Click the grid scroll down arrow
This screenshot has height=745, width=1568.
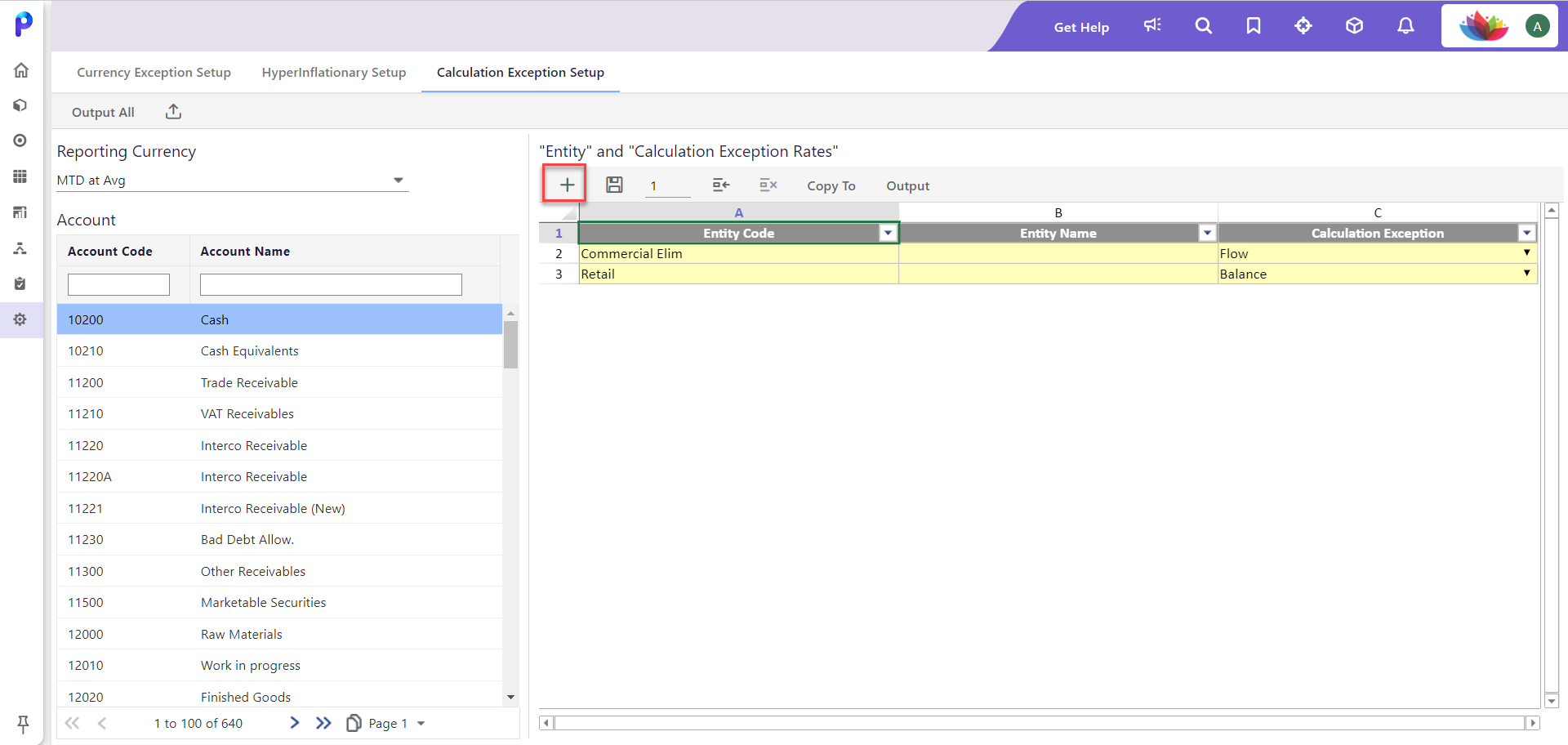point(1552,701)
